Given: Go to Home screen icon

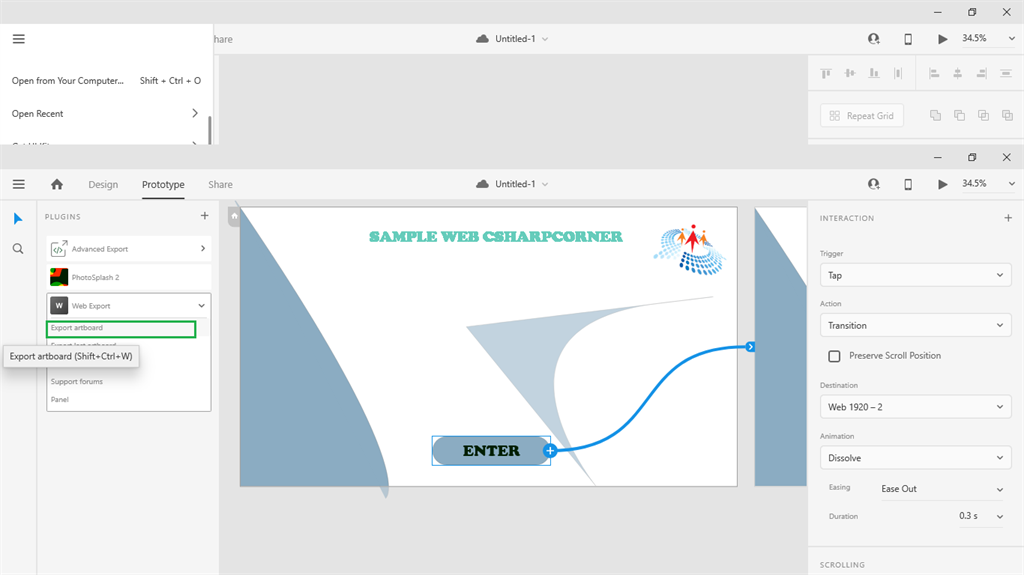Looking at the screenshot, I should point(57,184).
